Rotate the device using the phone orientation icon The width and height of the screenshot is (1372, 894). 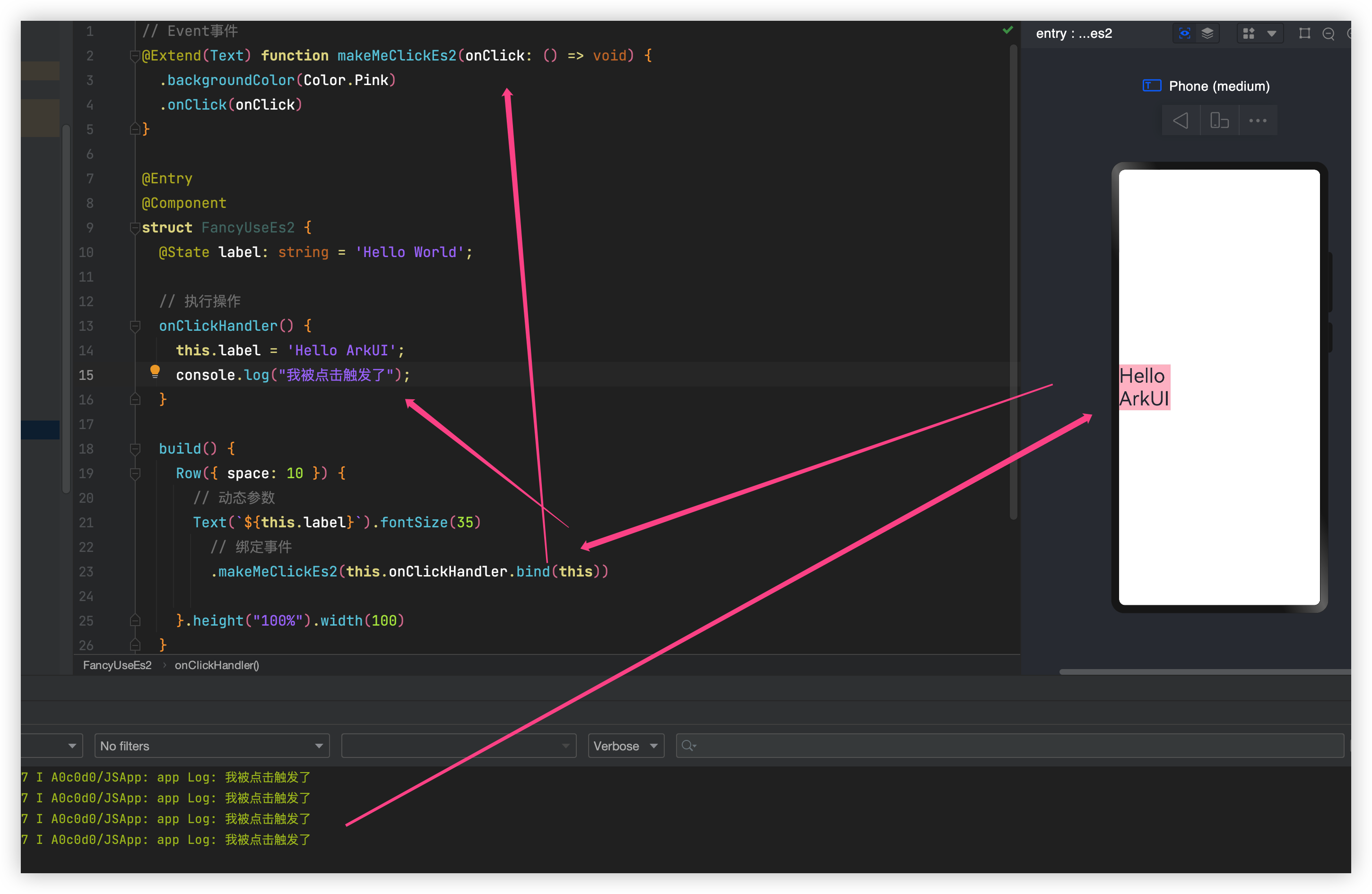[1219, 120]
